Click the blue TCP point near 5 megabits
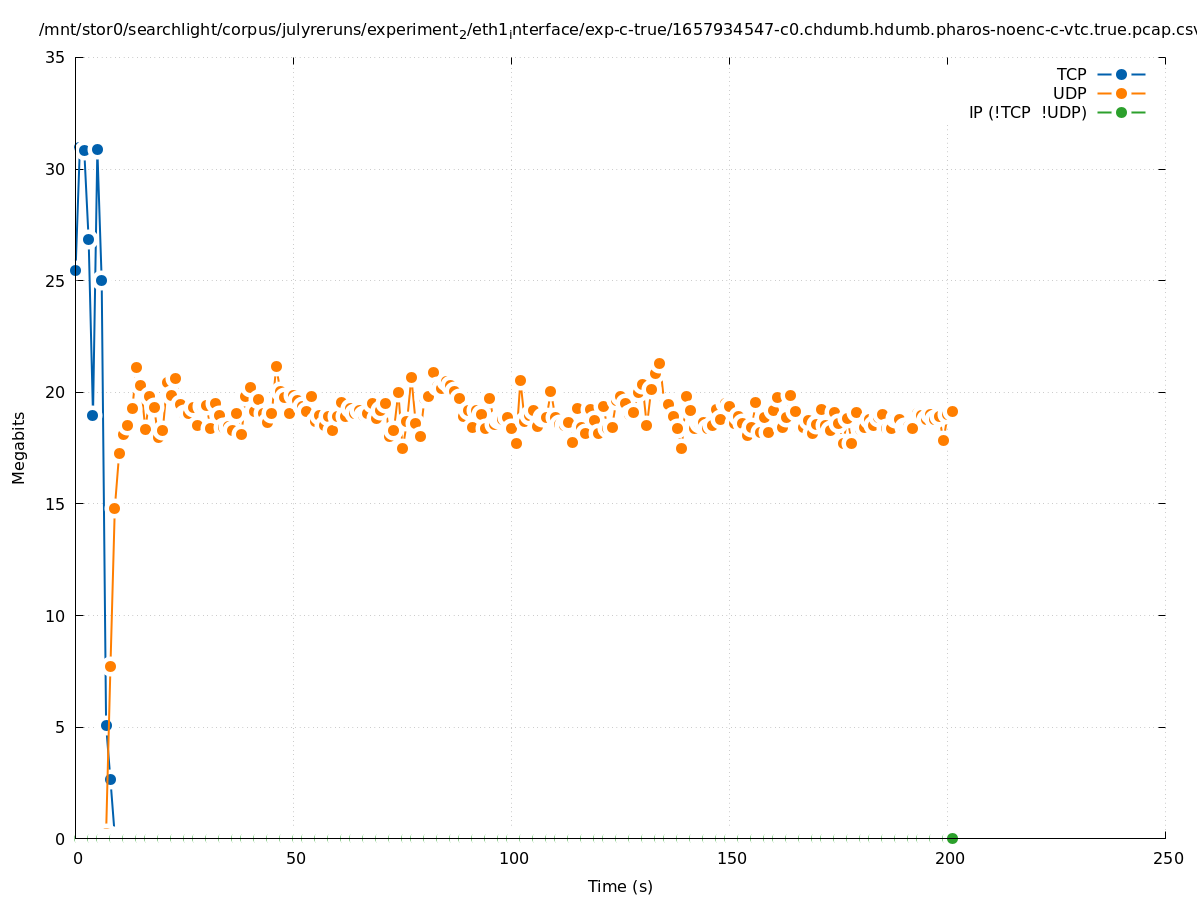The image size is (1197, 900). pyautogui.click(x=106, y=725)
